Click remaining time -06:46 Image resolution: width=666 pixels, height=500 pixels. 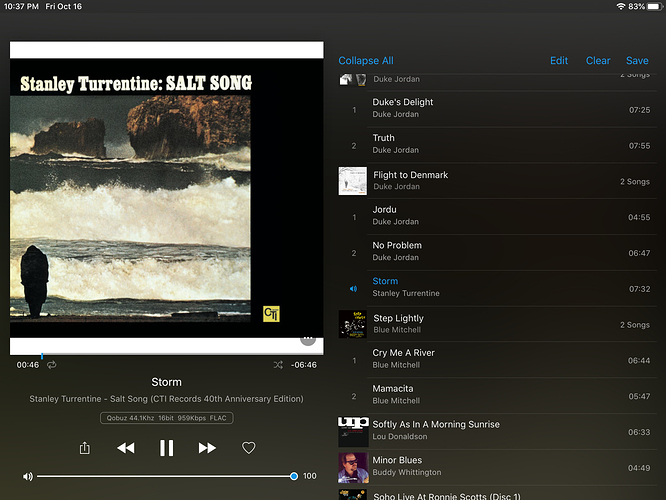click(x=304, y=365)
